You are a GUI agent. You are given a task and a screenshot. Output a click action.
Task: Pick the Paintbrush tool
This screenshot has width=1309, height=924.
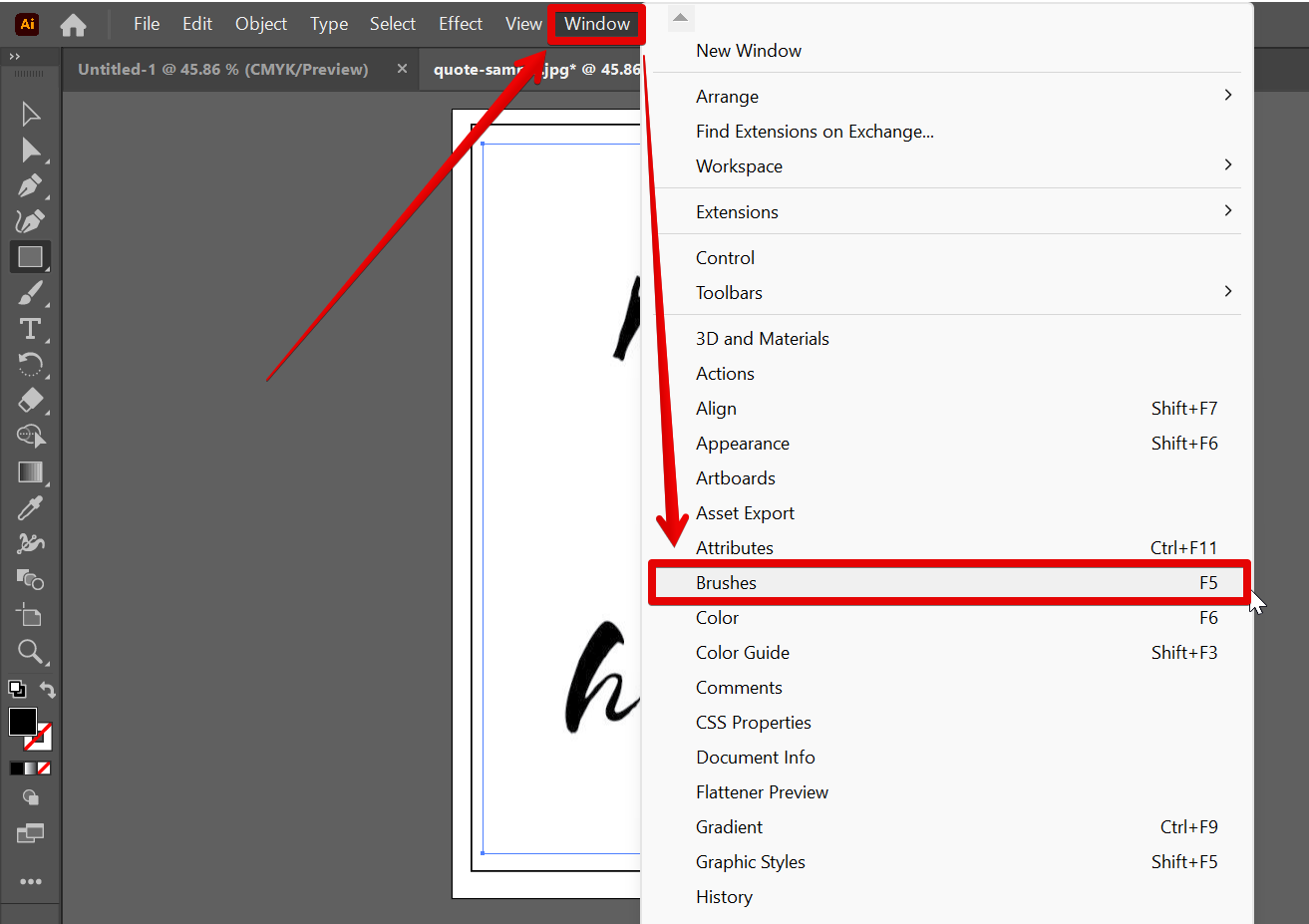tap(30, 293)
